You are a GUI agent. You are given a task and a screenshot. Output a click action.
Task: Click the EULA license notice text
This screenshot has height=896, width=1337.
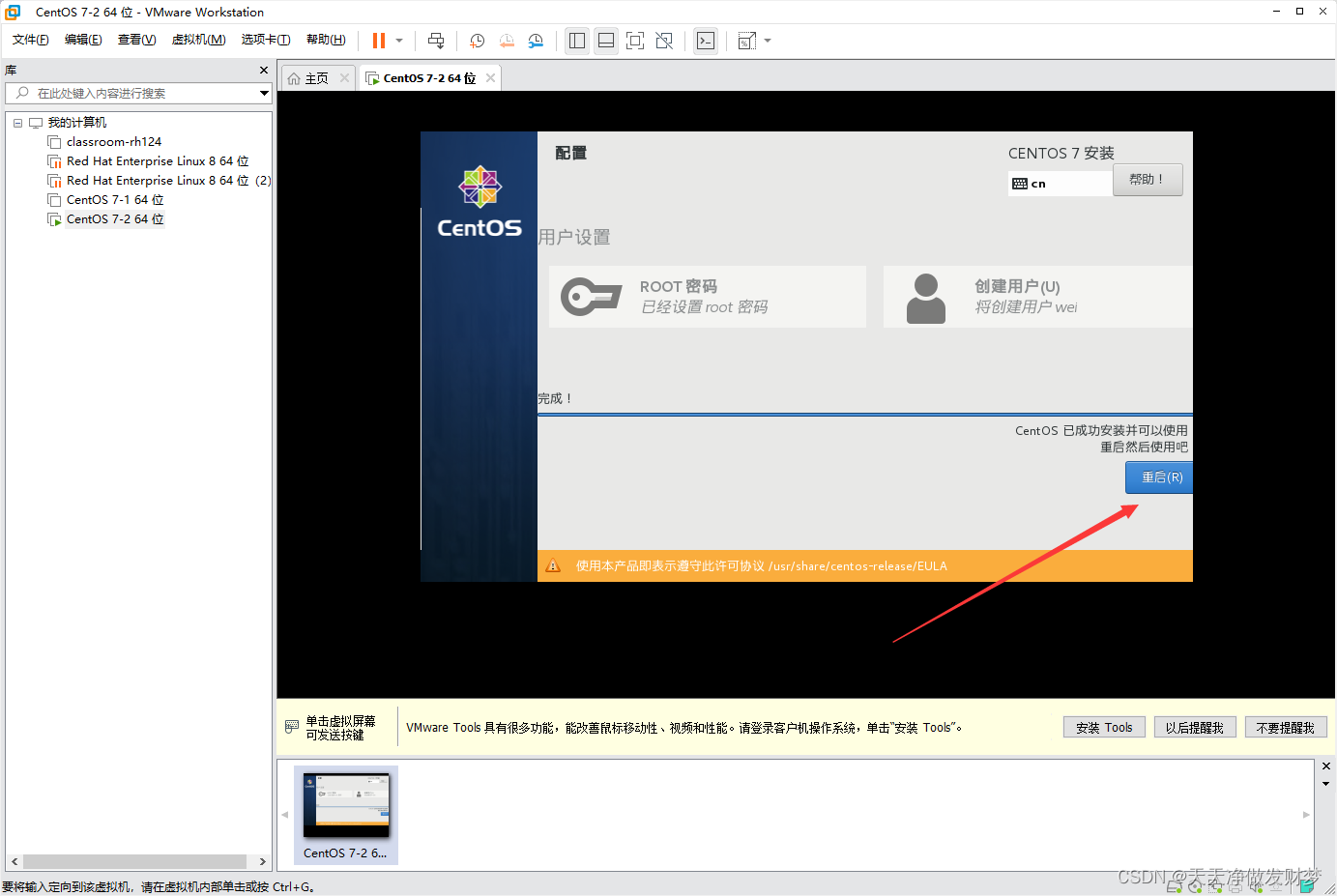(x=762, y=566)
